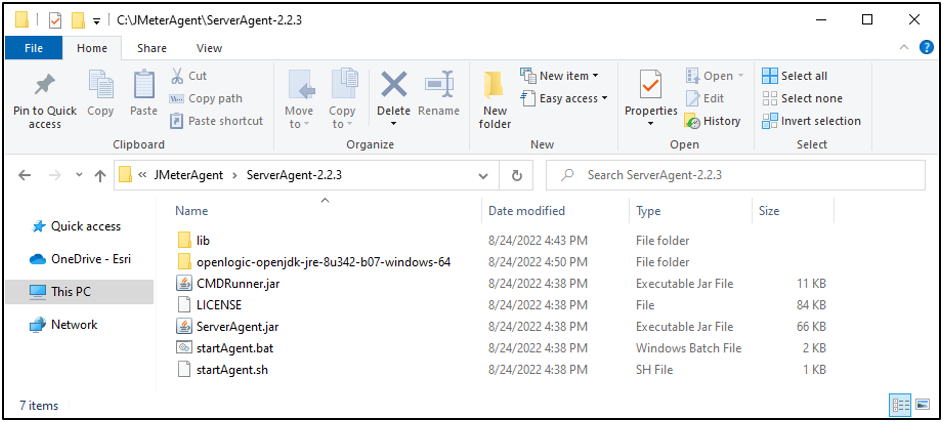Click Select all in ribbon

pos(795,76)
